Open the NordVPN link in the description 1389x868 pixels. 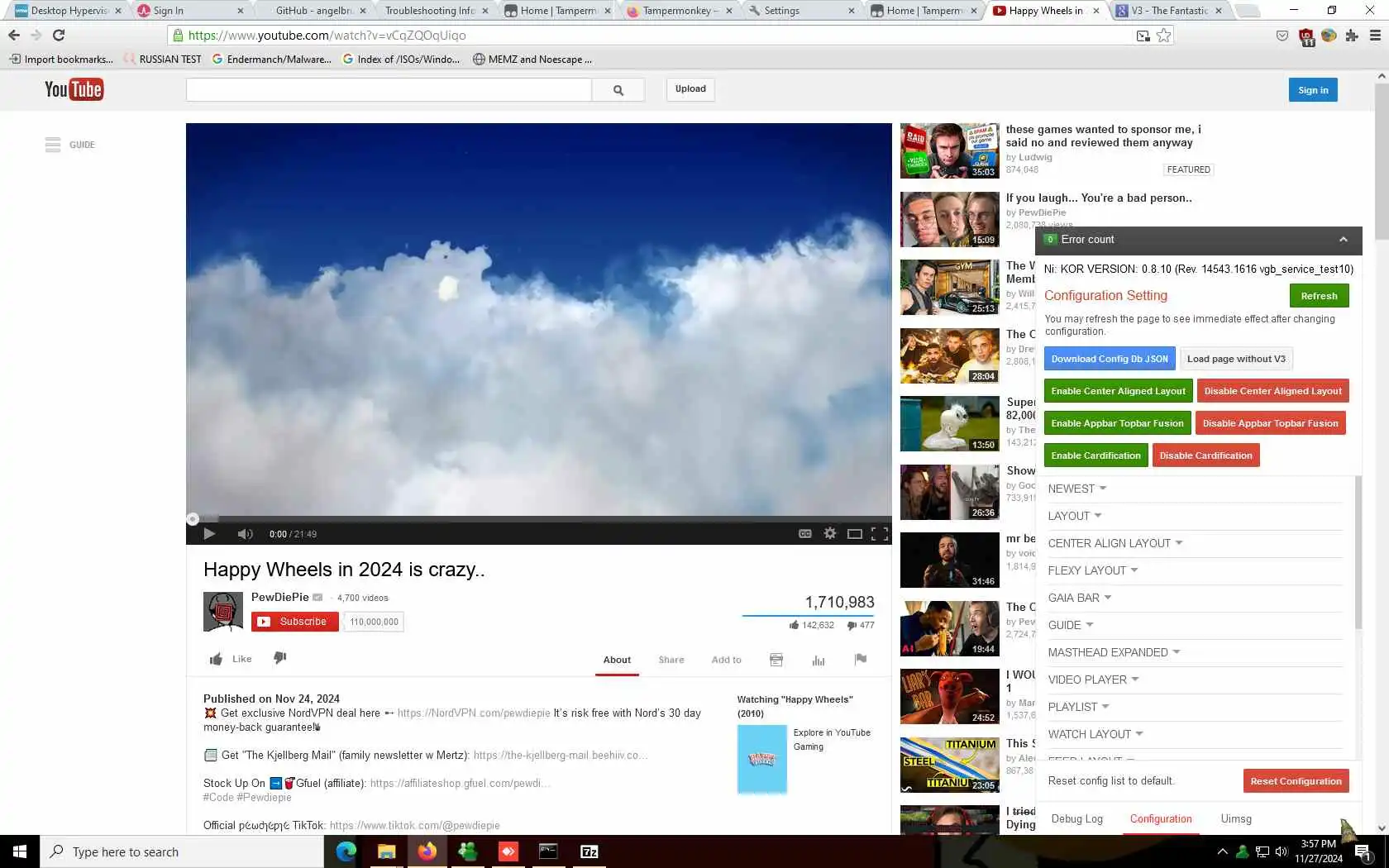coord(474,713)
